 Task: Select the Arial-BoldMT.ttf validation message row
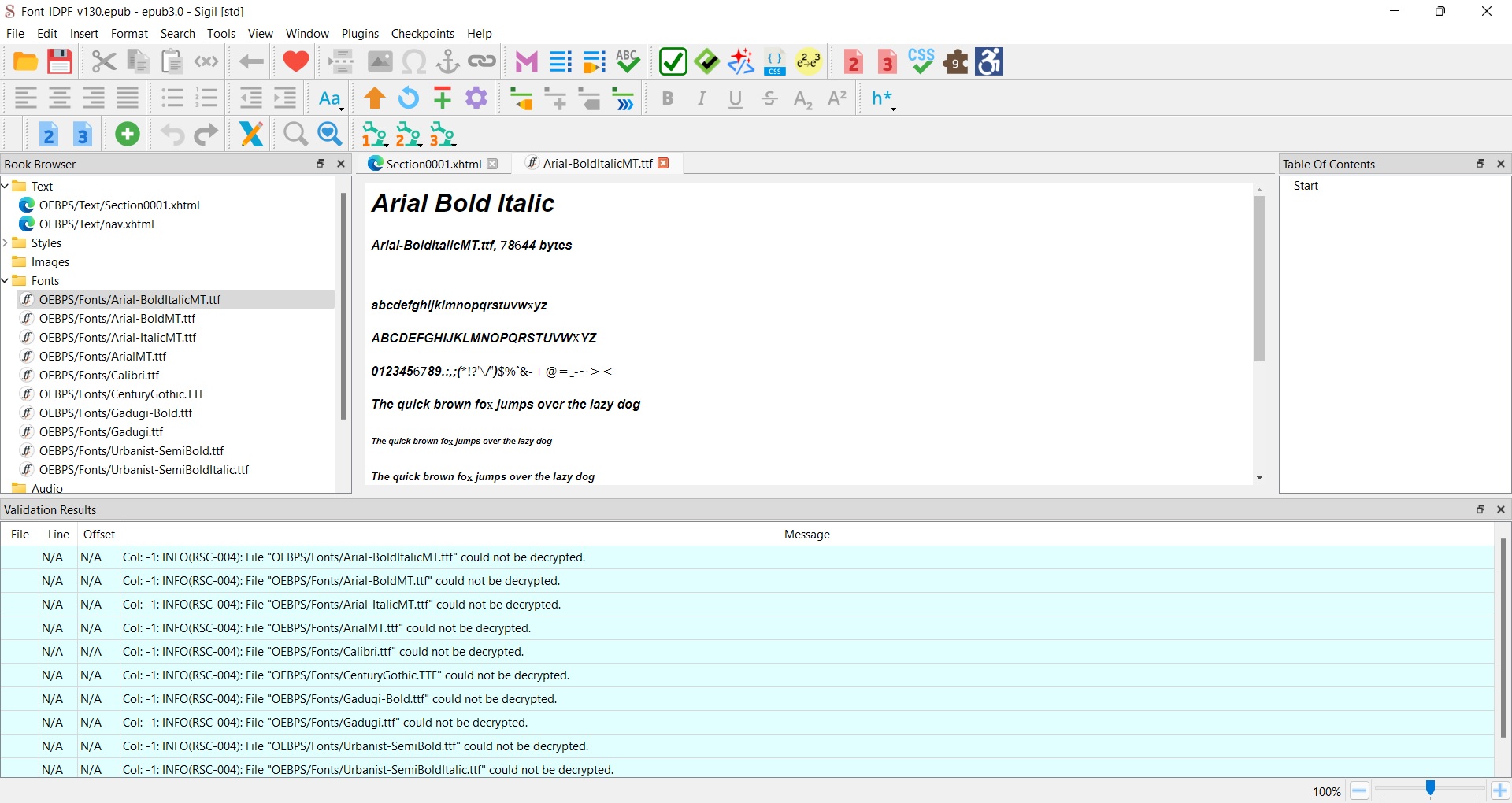[747, 581]
